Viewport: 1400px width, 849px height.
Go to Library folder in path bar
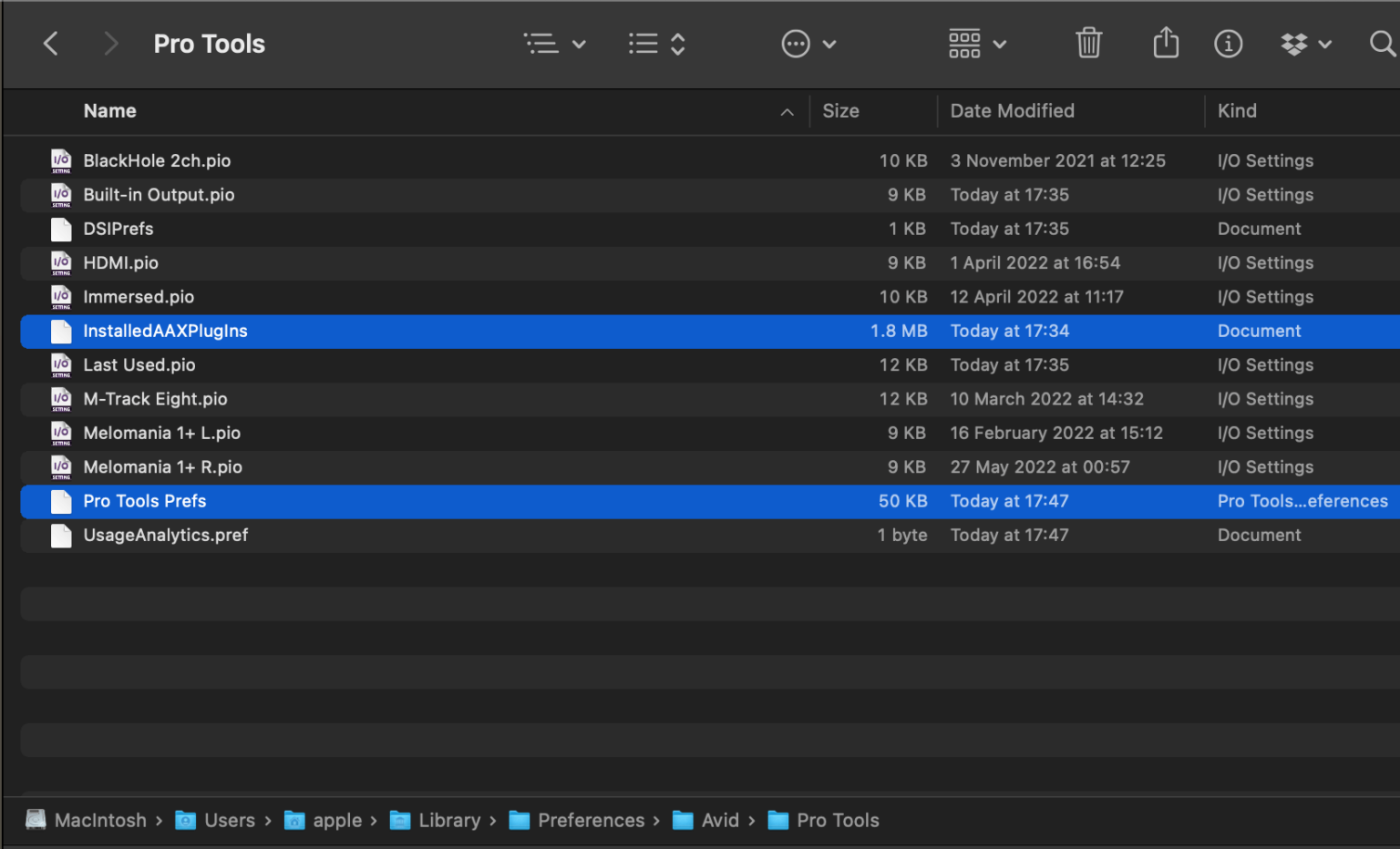pyautogui.click(x=448, y=821)
